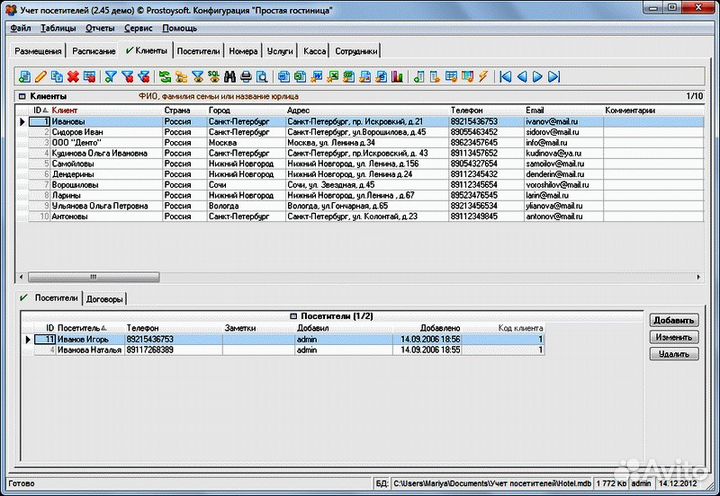Click the lightning bolt toolbar icon
720x496 pixels.
pos(483,77)
